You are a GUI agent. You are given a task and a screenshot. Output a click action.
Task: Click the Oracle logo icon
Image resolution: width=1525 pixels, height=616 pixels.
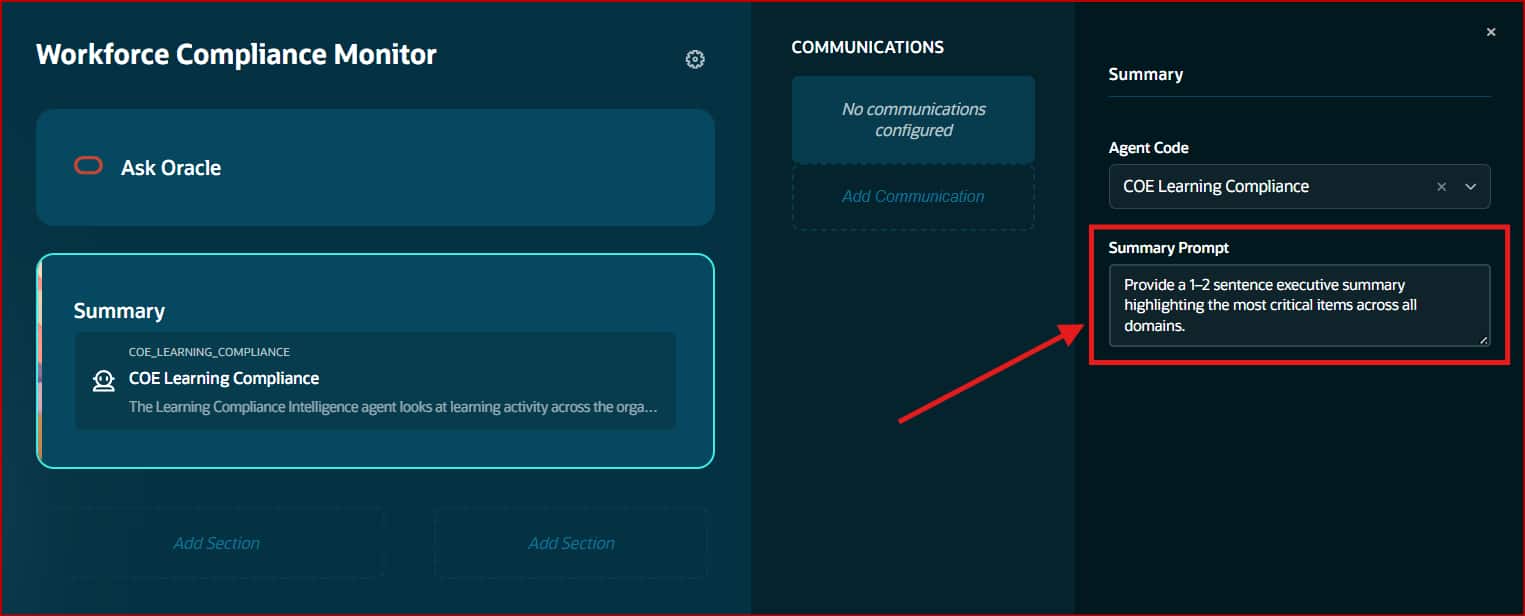pos(89,166)
